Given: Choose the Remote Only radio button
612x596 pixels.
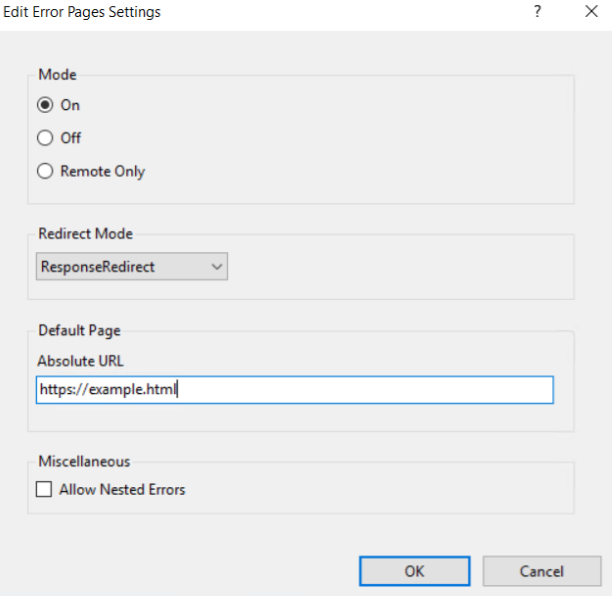Looking at the screenshot, I should tap(45, 171).
